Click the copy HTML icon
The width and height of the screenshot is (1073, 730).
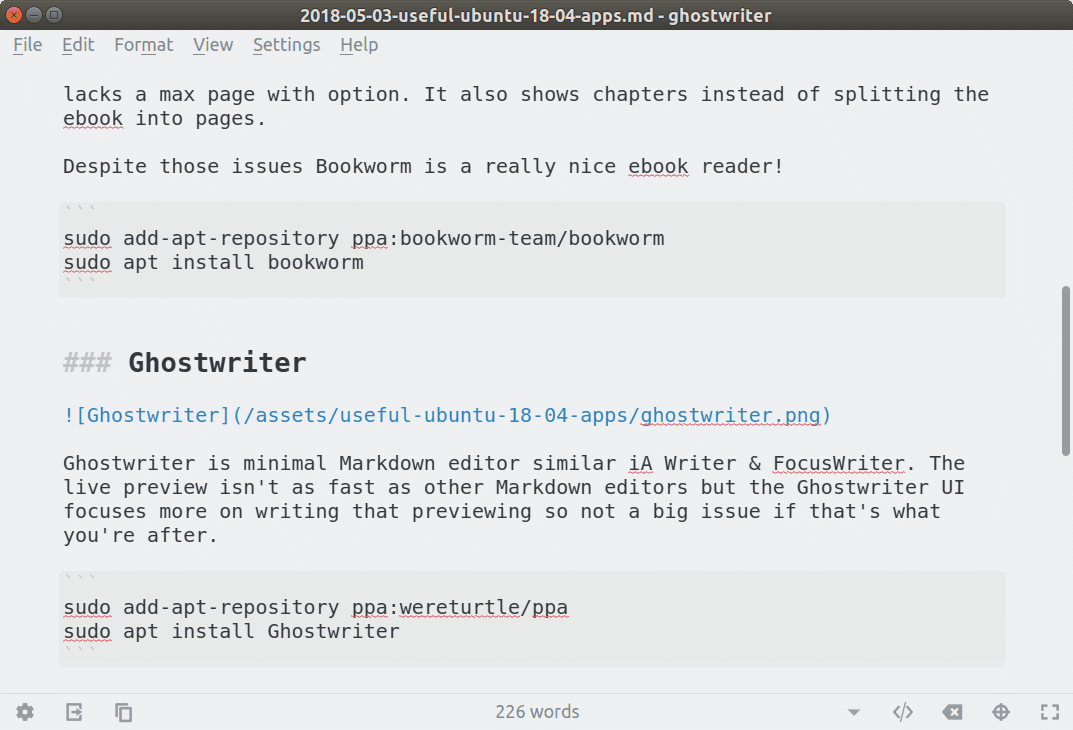coord(123,712)
